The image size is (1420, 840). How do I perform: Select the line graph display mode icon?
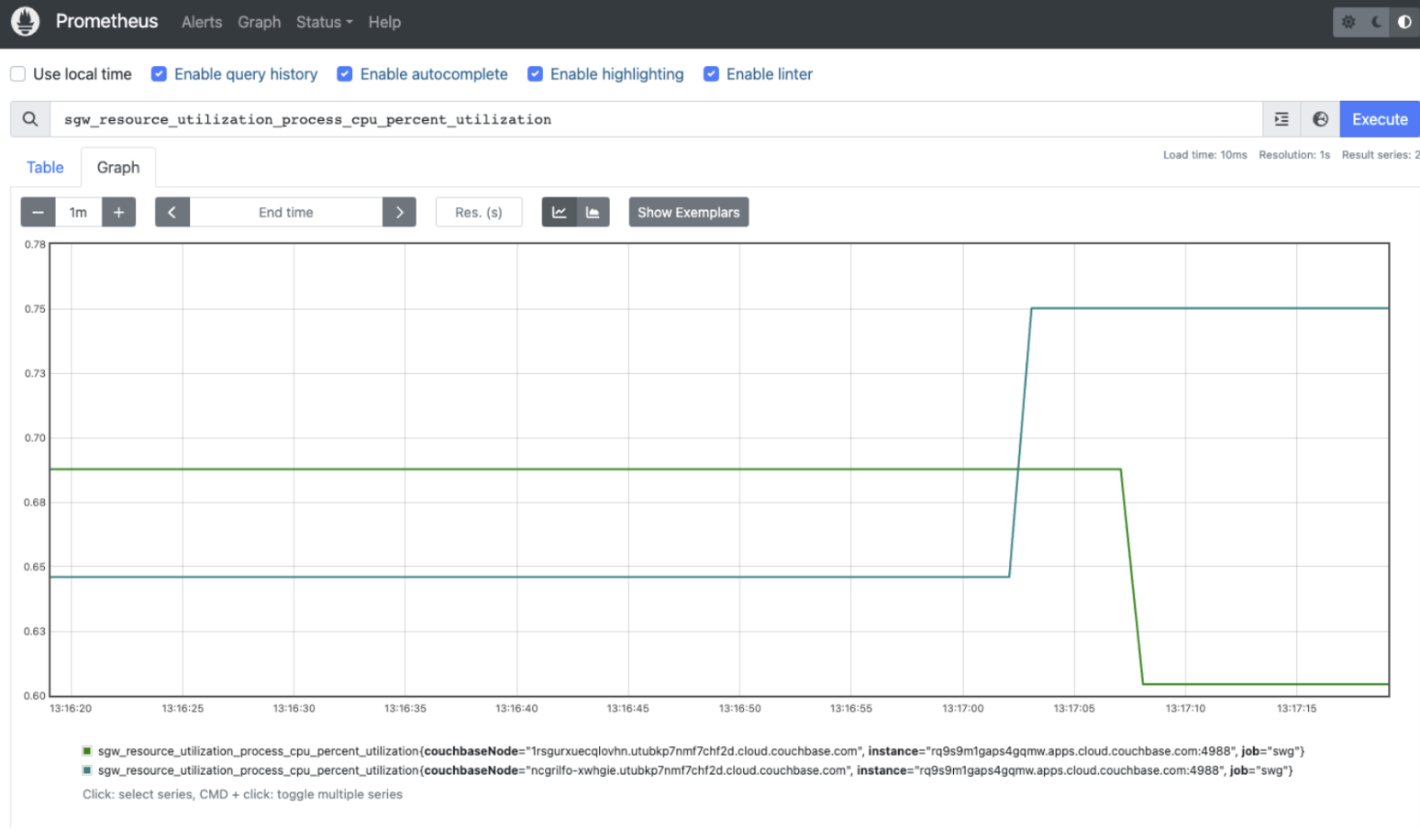(559, 212)
